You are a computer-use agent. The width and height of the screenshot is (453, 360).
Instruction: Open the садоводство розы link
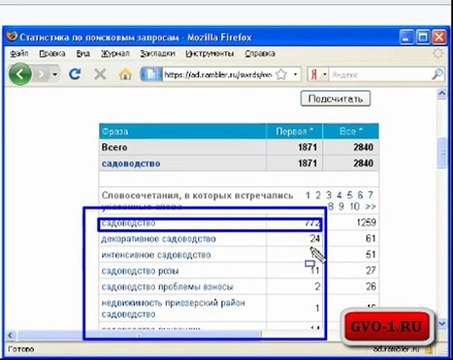(x=140, y=271)
